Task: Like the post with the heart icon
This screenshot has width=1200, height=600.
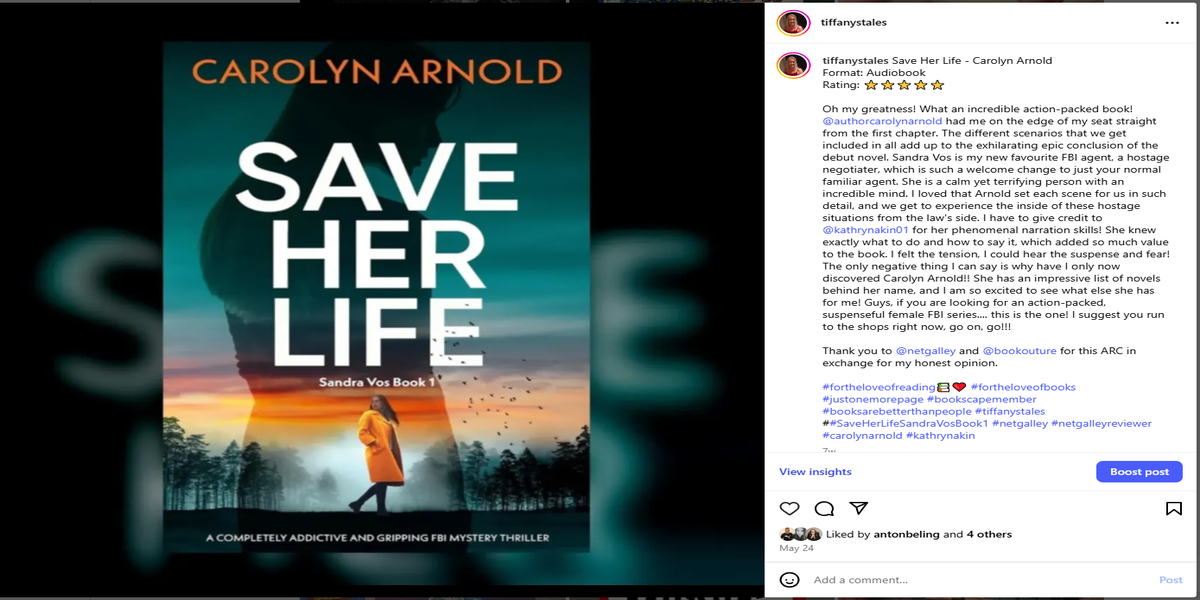Action: pyautogui.click(x=789, y=508)
